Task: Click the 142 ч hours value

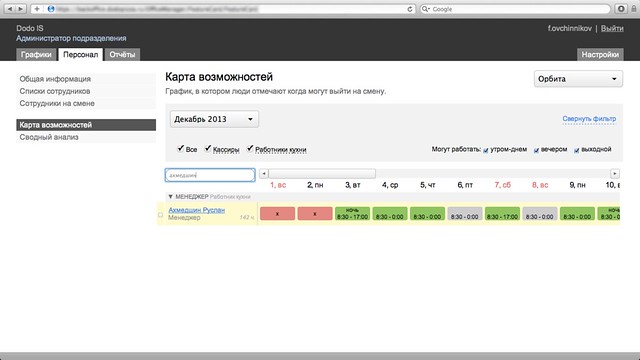Action: point(247,218)
